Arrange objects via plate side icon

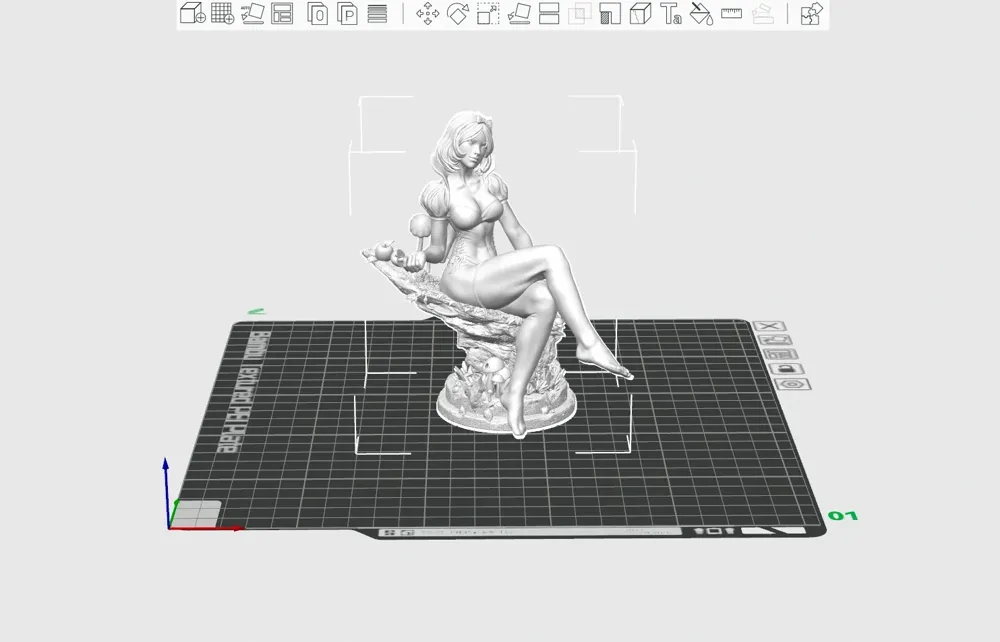pyautogui.click(x=781, y=354)
